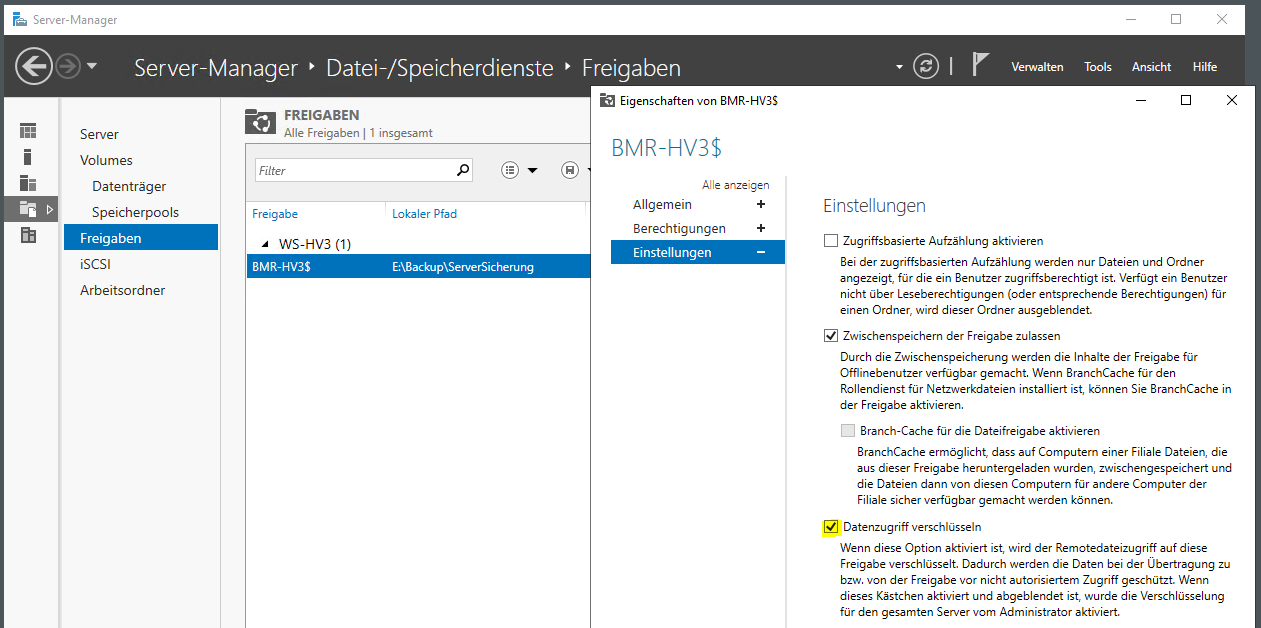Click the path E:\Backup\ServerSicherung cell
This screenshot has width=1261, height=628.
pos(463,267)
